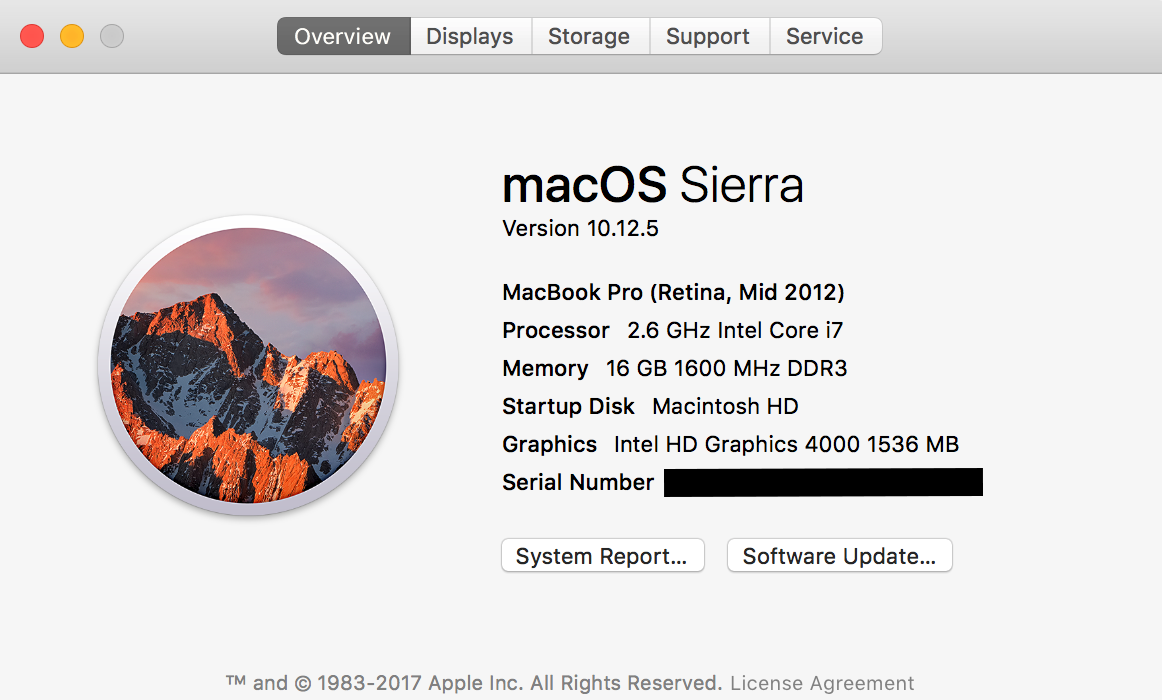The width and height of the screenshot is (1162, 700).
Task: Go to the Support tab
Action: [708, 37]
